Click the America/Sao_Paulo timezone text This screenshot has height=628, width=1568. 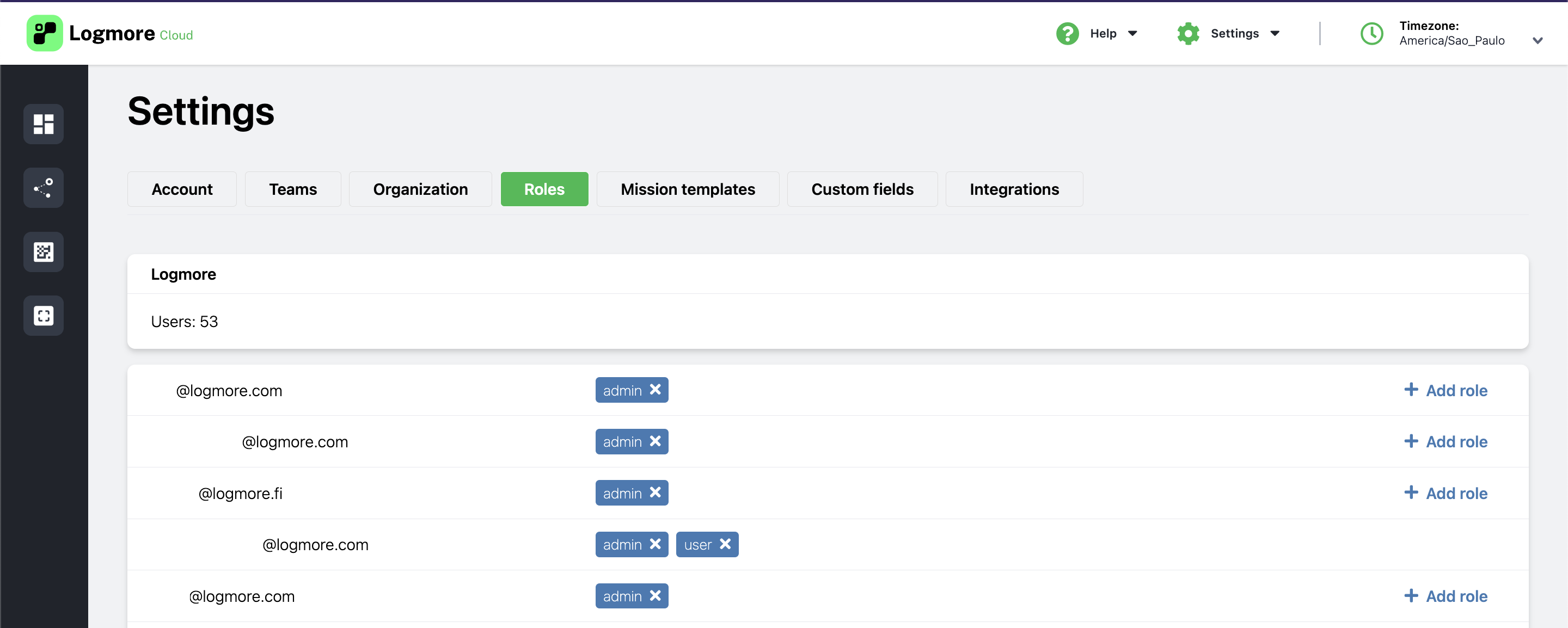coord(1451,41)
